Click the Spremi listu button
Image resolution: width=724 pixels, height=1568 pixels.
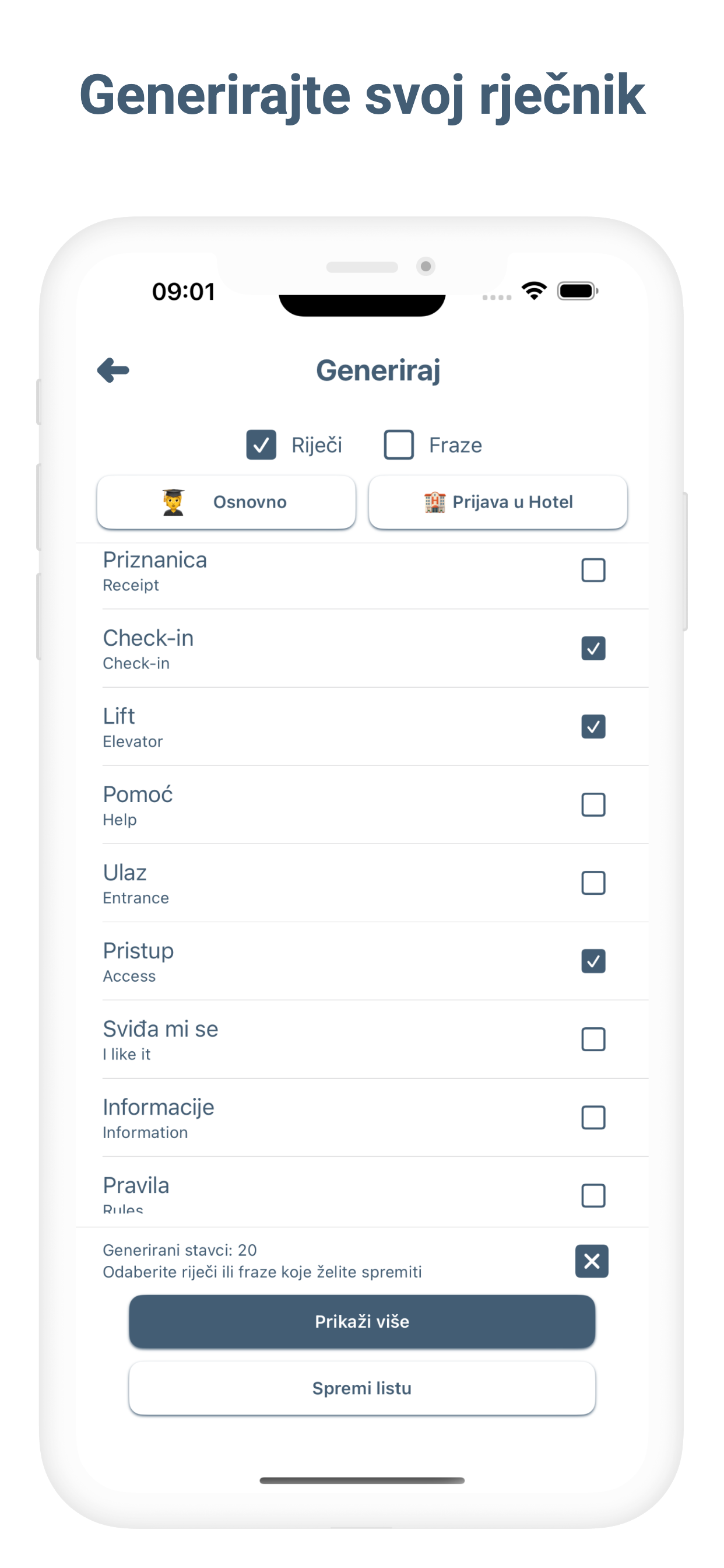[362, 1388]
